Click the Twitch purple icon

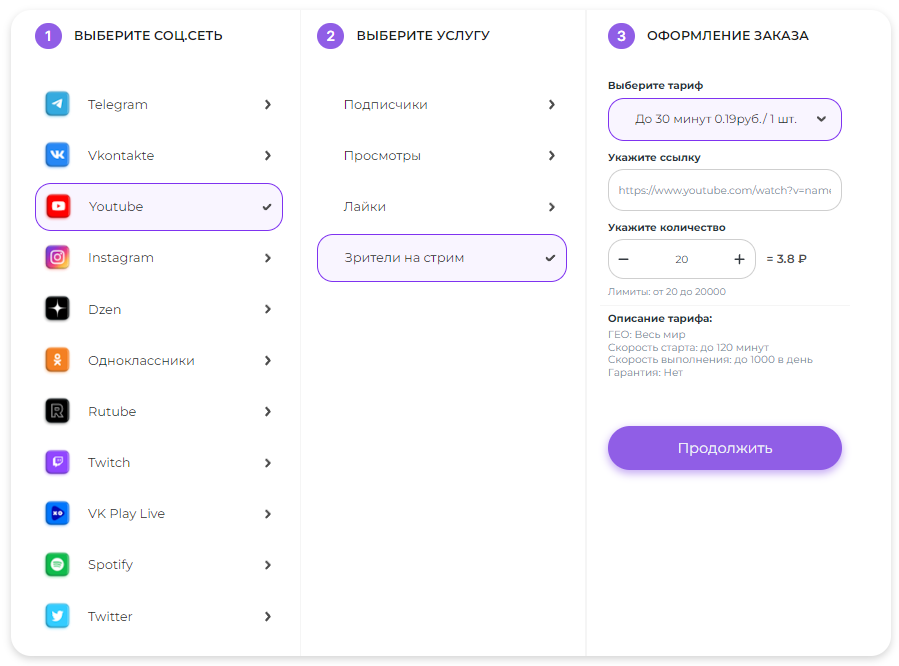pos(57,462)
